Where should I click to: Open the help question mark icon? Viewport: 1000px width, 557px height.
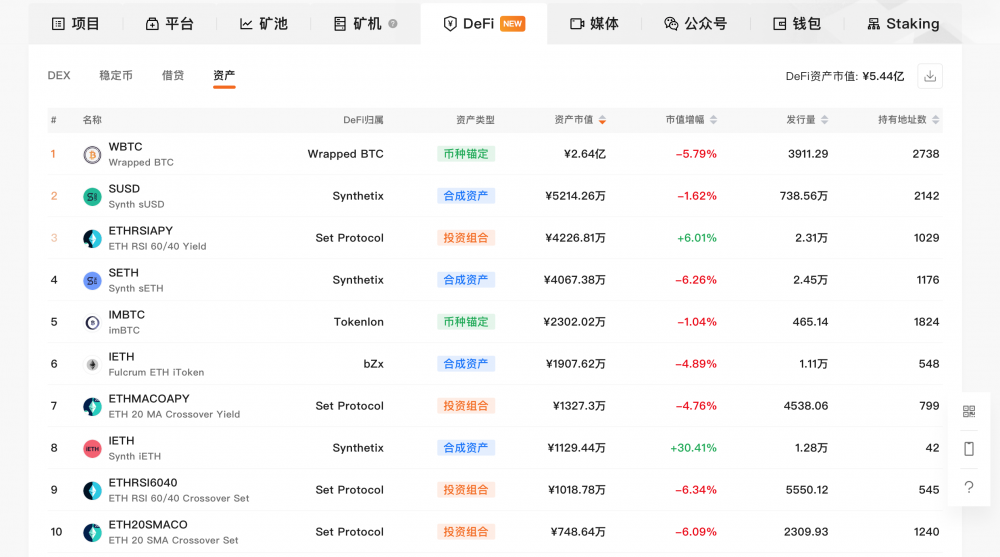(x=968, y=487)
